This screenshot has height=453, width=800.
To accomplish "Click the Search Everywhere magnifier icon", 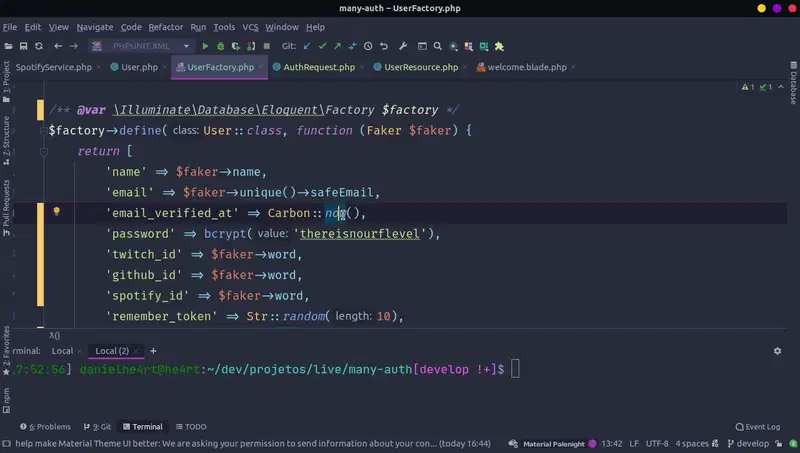I will click(437, 46).
